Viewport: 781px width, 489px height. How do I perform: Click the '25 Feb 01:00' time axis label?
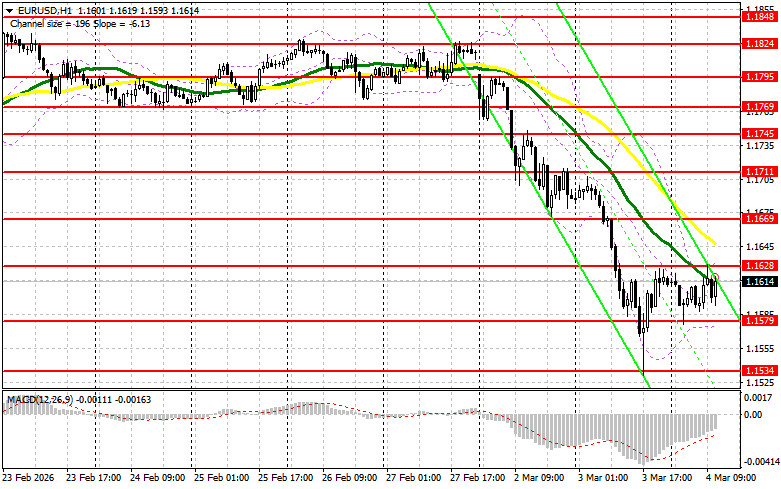click(x=222, y=478)
